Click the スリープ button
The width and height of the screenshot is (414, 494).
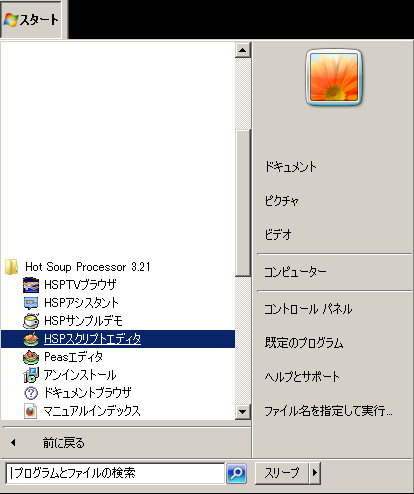282,473
